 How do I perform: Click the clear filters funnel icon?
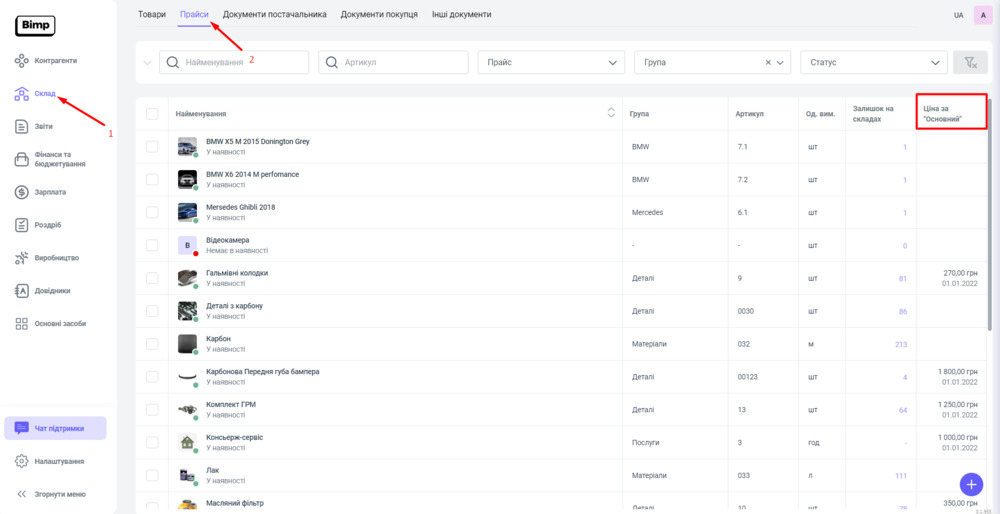(x=969, y=62)
